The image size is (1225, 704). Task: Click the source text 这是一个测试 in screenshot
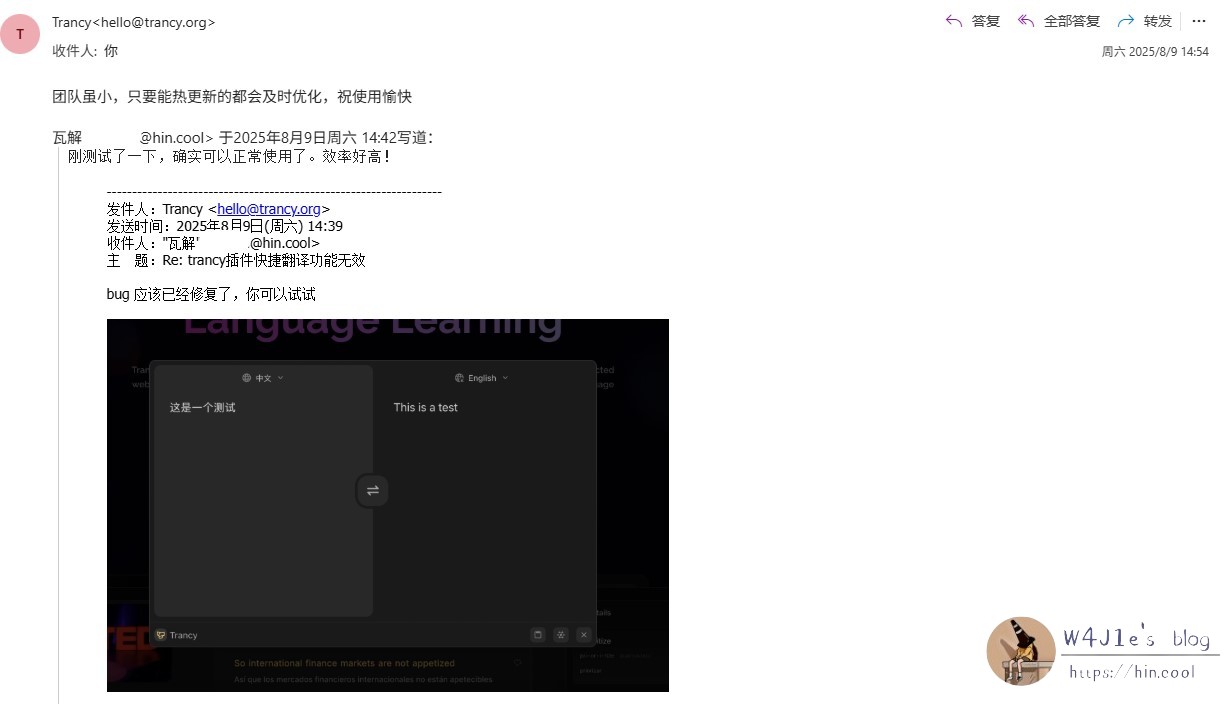(202, 407)
